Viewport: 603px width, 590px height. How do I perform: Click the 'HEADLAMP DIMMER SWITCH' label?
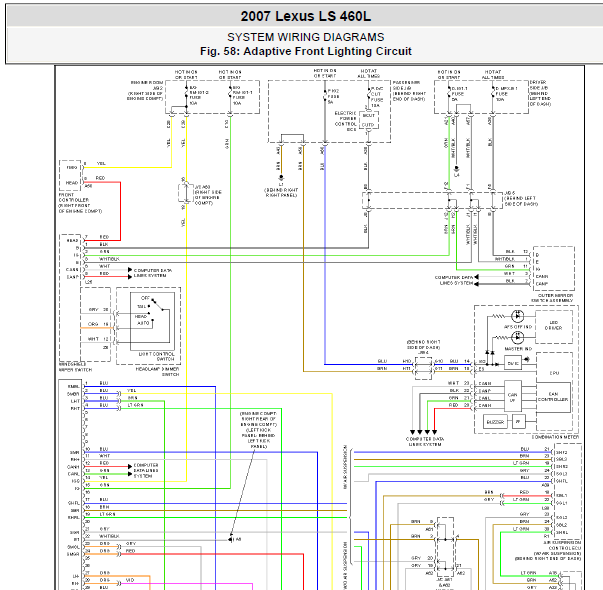pyautogui.click(x=157, y=372)
